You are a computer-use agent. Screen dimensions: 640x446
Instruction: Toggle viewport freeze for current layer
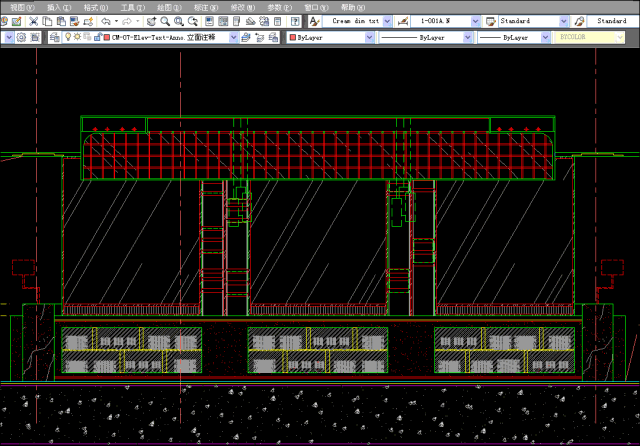pos(87,37)
